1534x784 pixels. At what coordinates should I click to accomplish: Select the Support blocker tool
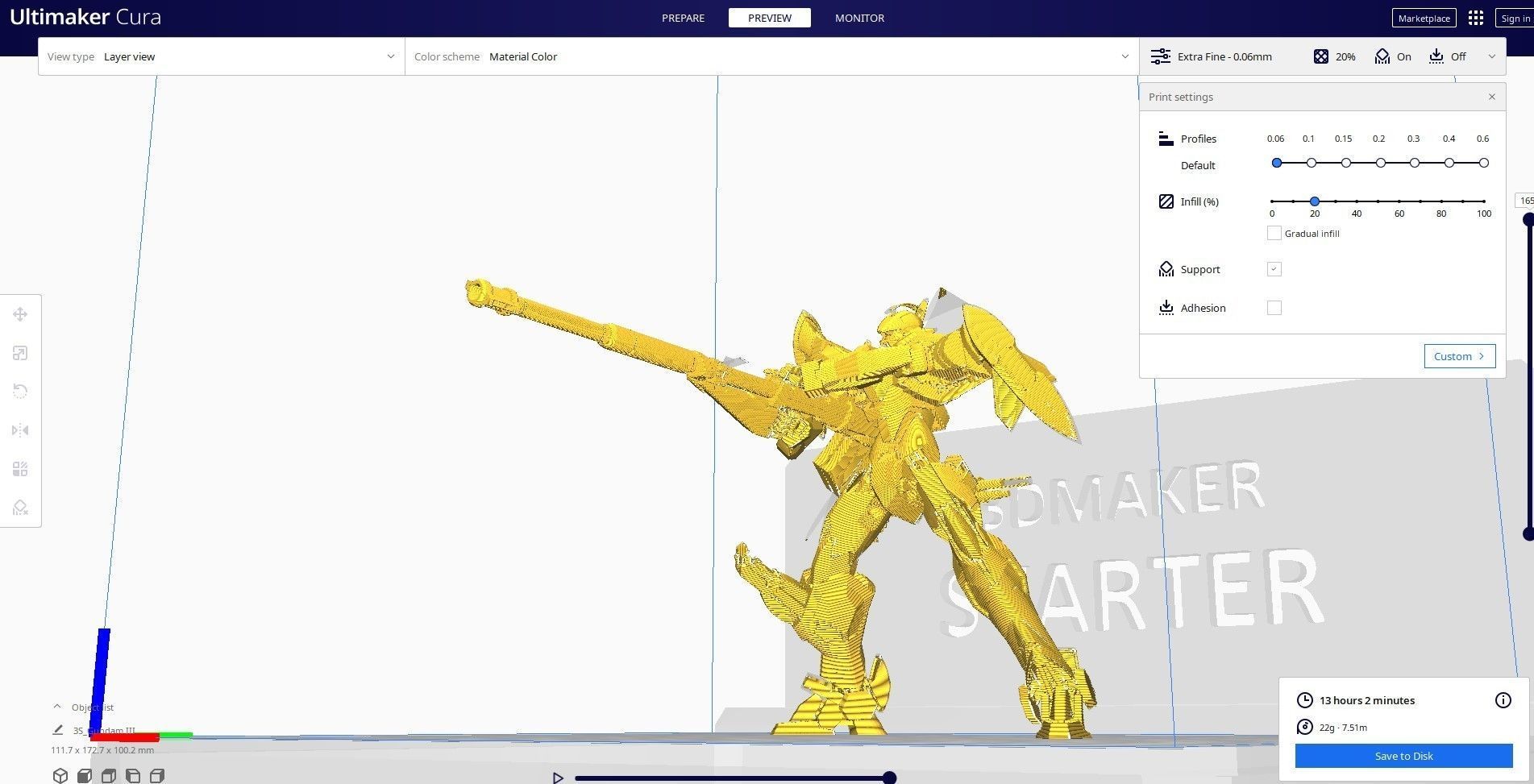[20, 507]
